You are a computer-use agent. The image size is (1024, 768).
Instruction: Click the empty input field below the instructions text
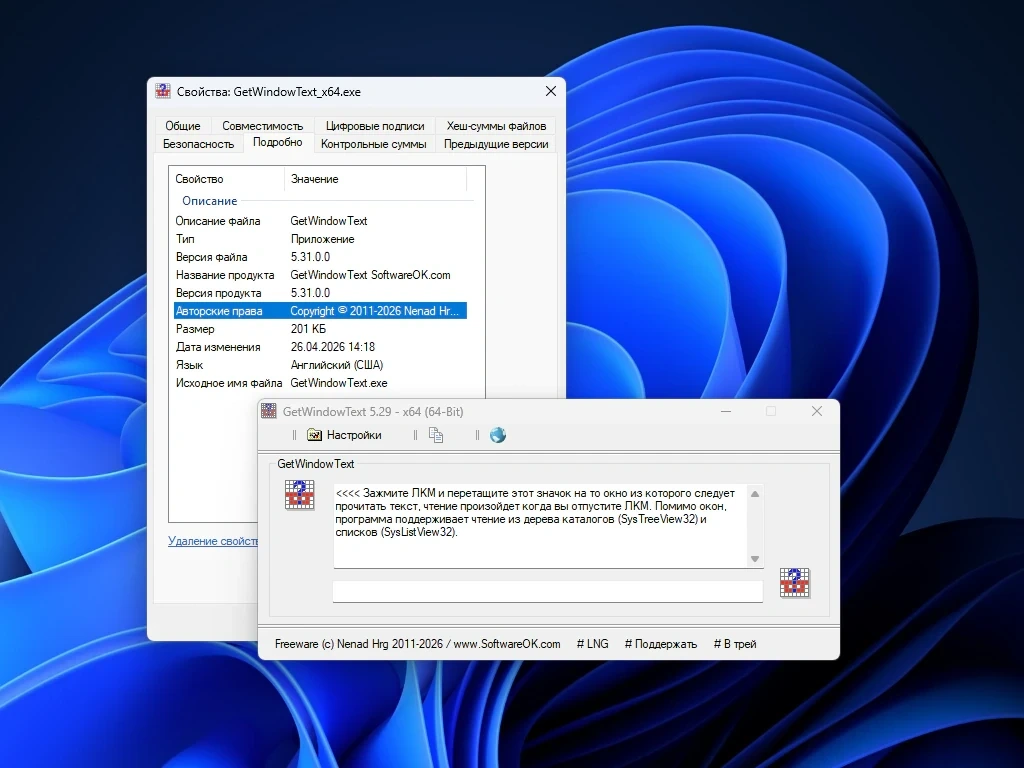(x=547, y=592)
